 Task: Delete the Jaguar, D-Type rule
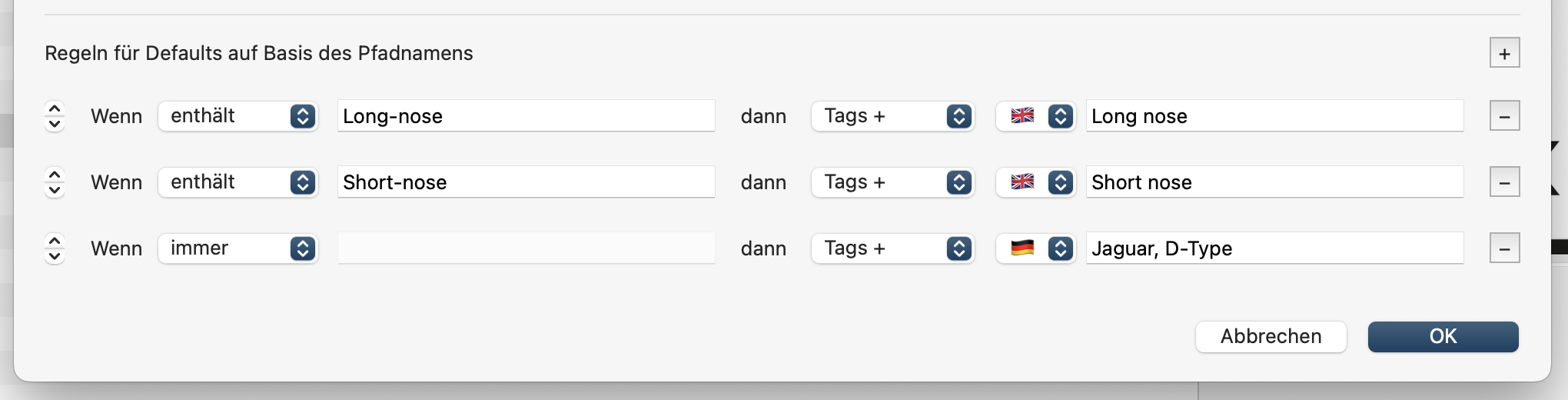1504,248
